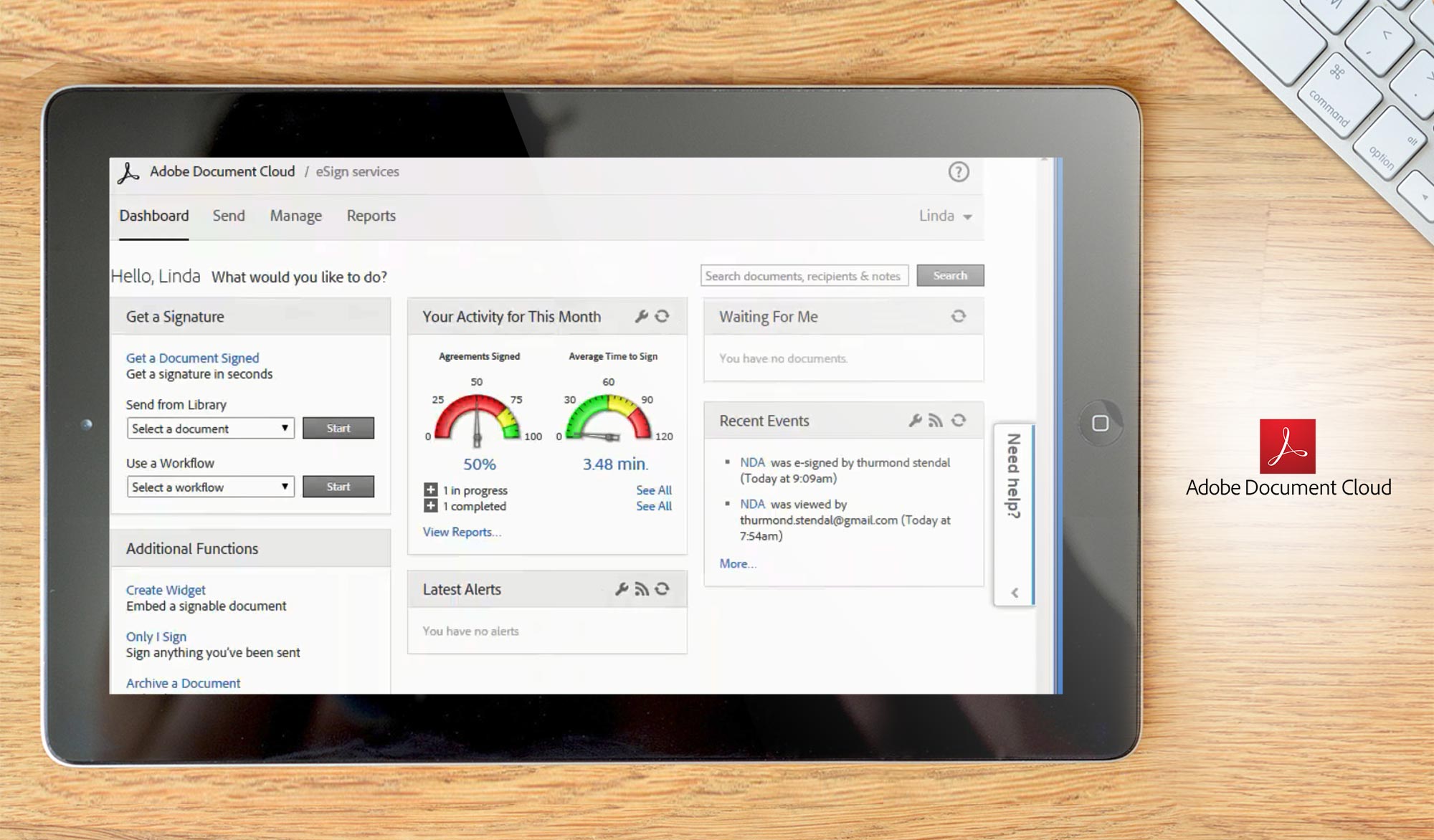Switch to the Manage tab
This screenshot has height=840, width=1434.
(295, 216)
